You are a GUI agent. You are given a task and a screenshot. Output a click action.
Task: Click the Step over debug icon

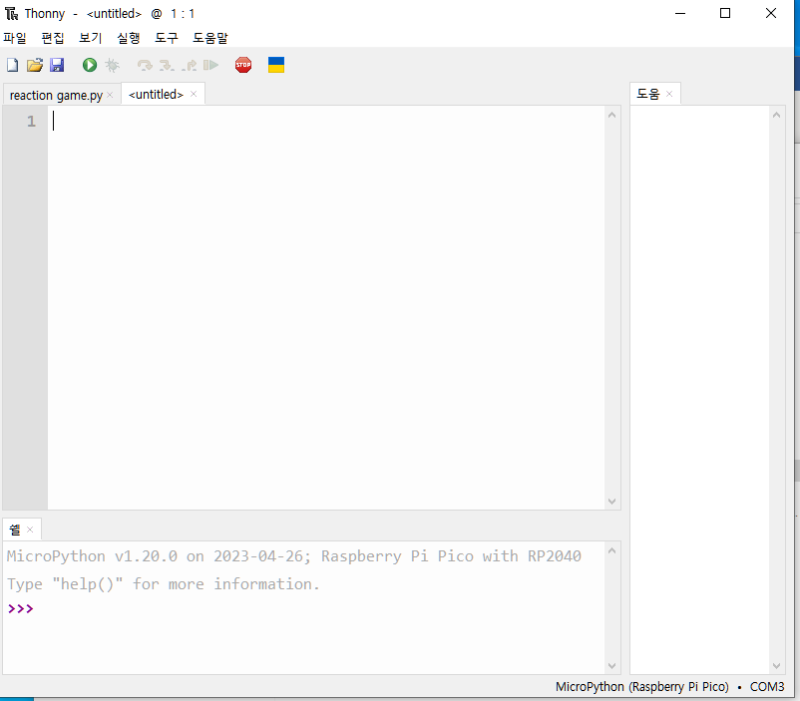point(145,65)
